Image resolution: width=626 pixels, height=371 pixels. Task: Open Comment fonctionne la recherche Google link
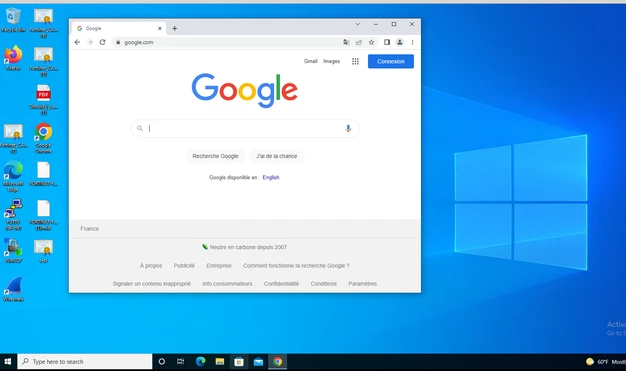click(296, 266)
